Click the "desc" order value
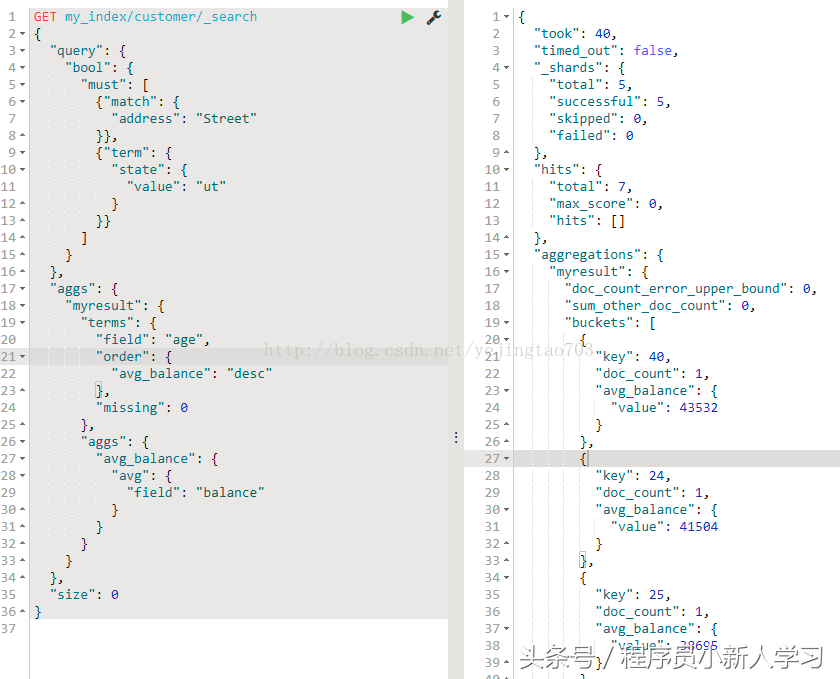This screenshot has height=679, width=840. tap(249, 374)
